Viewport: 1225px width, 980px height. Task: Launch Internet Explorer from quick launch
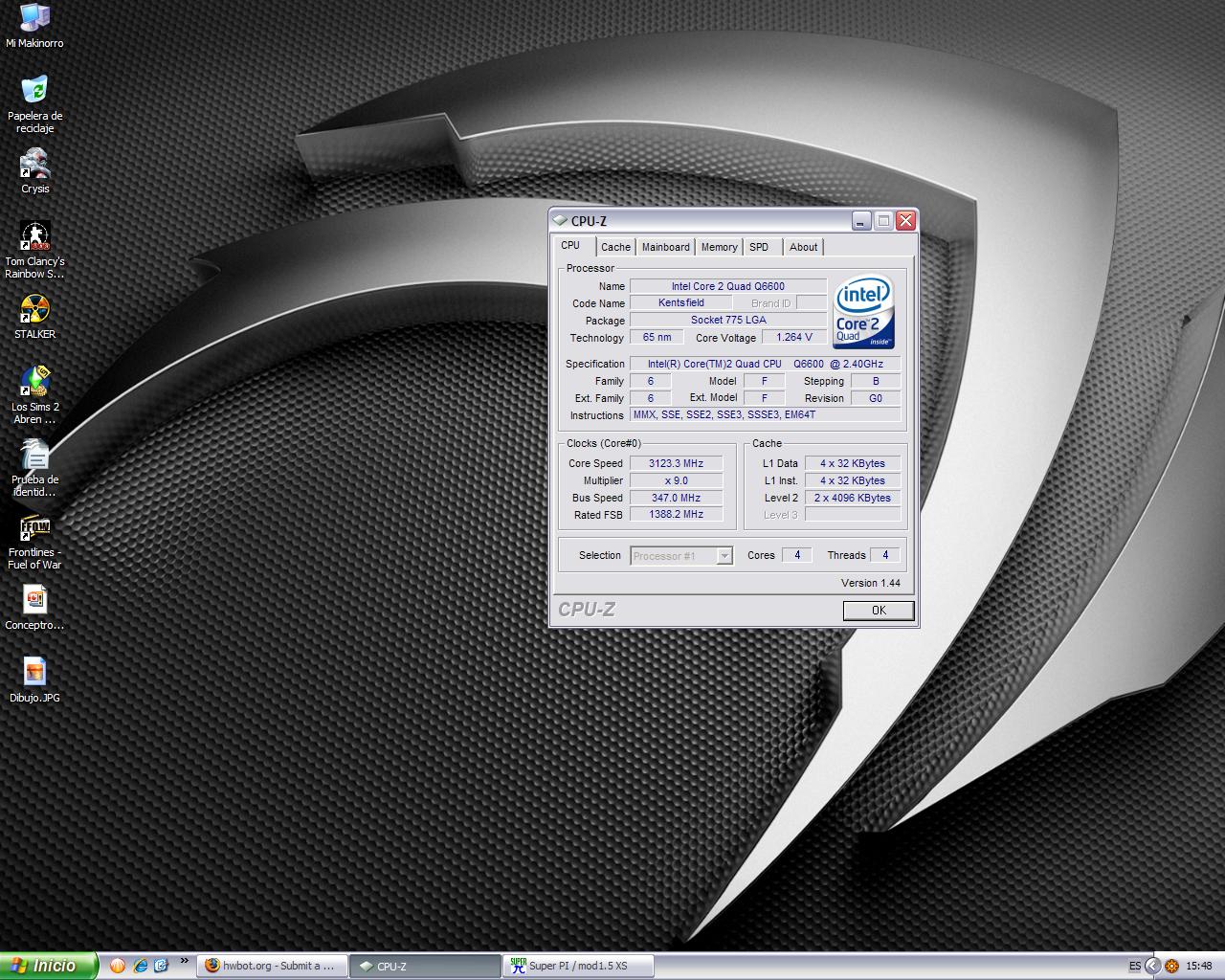click(140, 966)
